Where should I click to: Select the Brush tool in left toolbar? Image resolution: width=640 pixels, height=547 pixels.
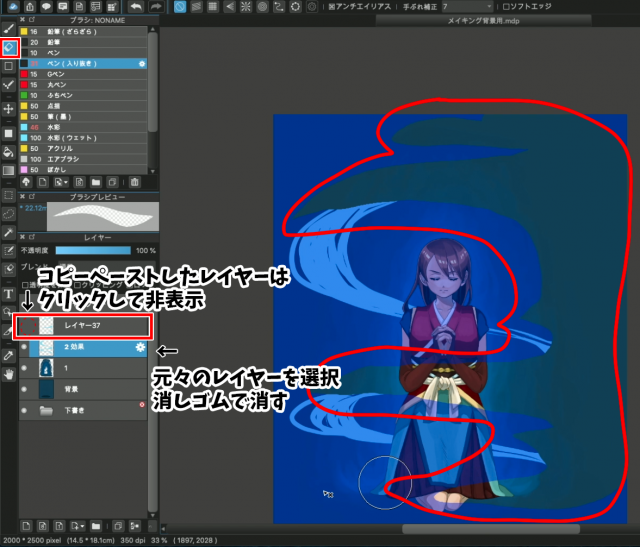[9, 29]
